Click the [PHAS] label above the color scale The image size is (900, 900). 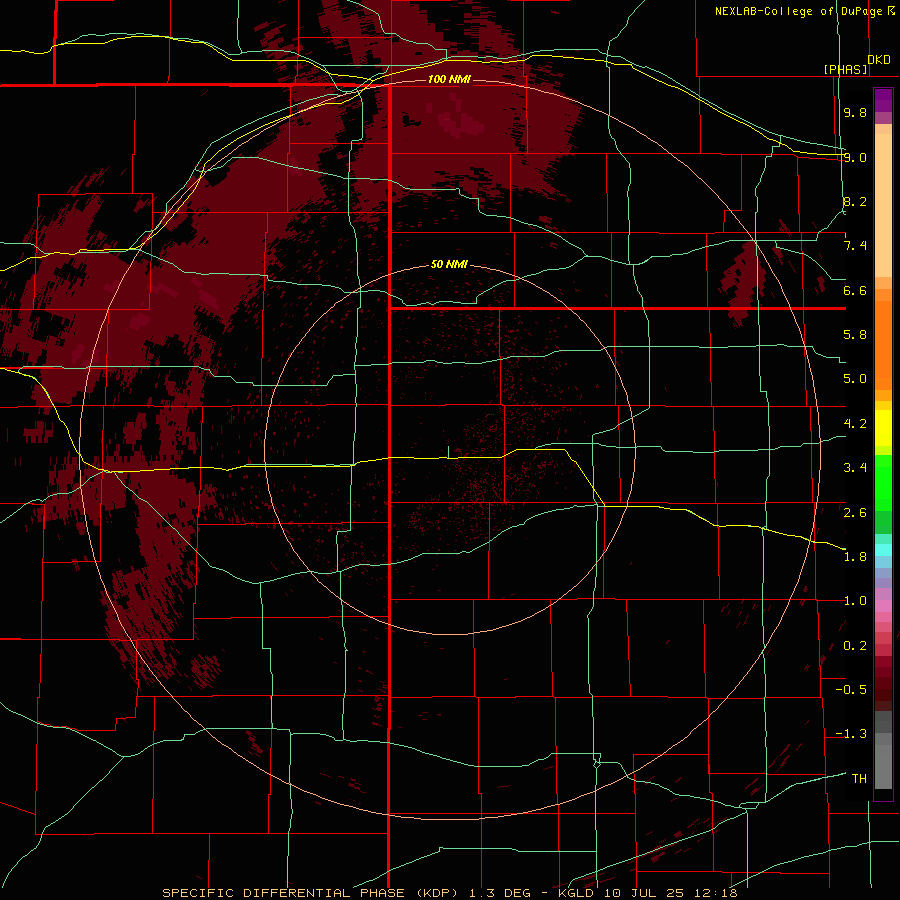[x=845, y=69]
